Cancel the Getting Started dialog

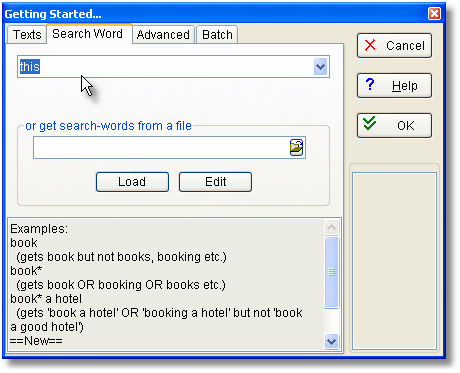(394, 46)
